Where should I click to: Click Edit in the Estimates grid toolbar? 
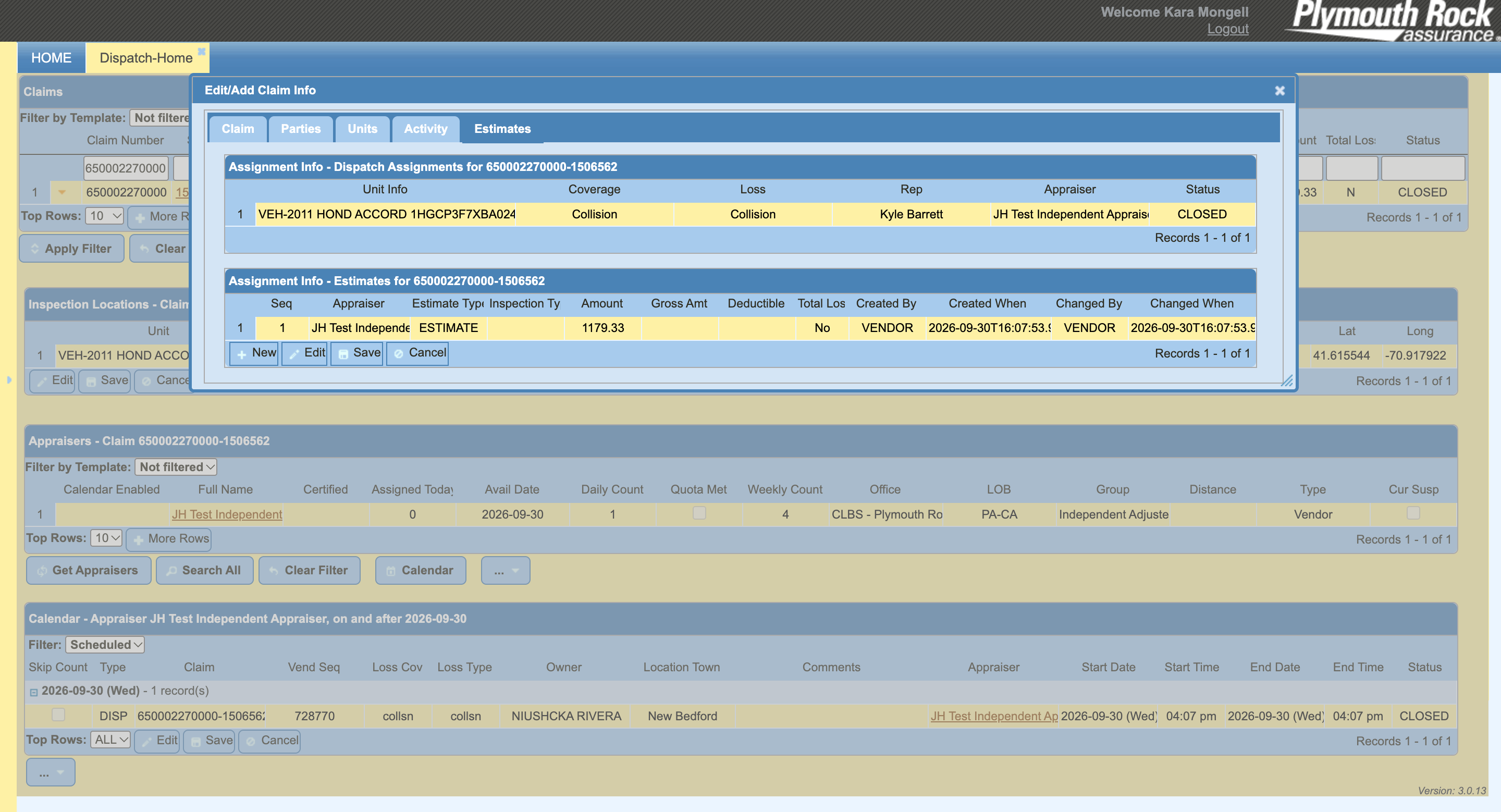coord(305,353)
